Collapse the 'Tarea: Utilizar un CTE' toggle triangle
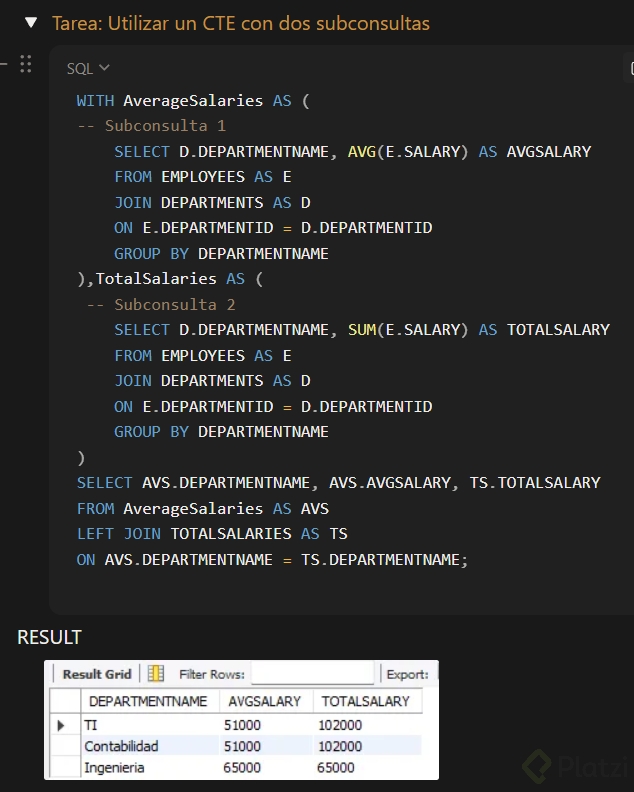Viewport: 634px width, 792px height. click(31, 23)
